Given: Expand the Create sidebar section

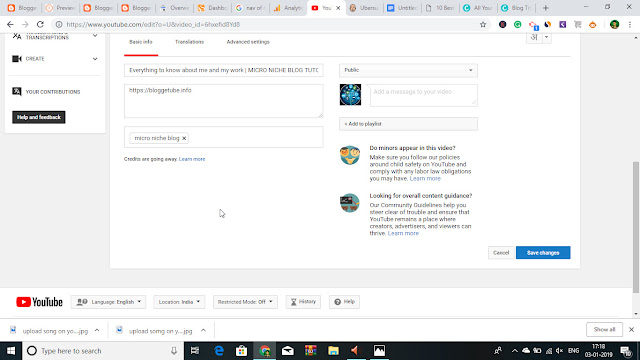Looking at the screenshot, I should (x=95, y=59).
